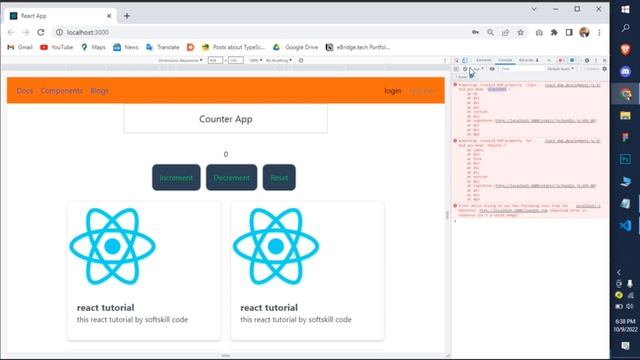The height and width of the screenshot is (360, 640).
Task: Open the YouTube bookmark
Action: [57, 47]
